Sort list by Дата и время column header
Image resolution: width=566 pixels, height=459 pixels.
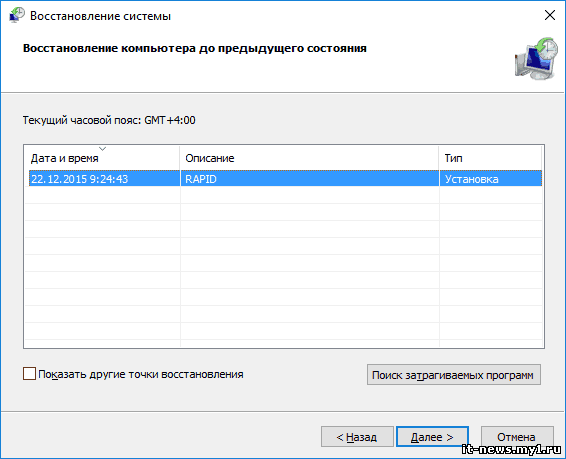(x=102, y=158)
